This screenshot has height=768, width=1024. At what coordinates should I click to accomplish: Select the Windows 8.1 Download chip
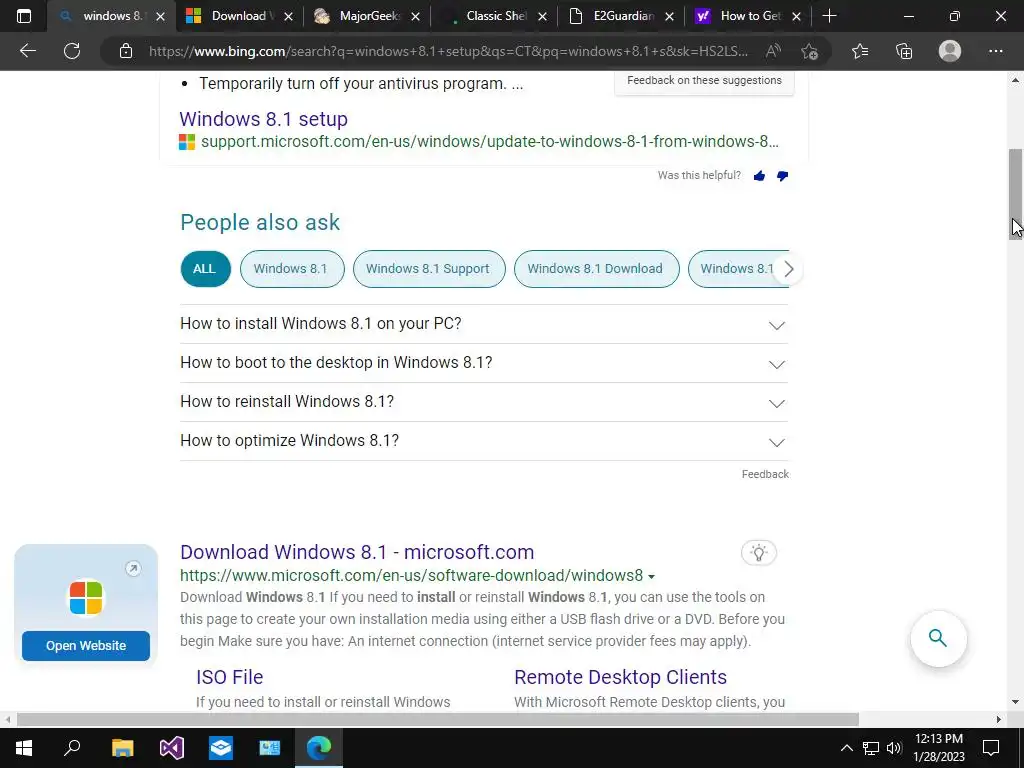596,269
